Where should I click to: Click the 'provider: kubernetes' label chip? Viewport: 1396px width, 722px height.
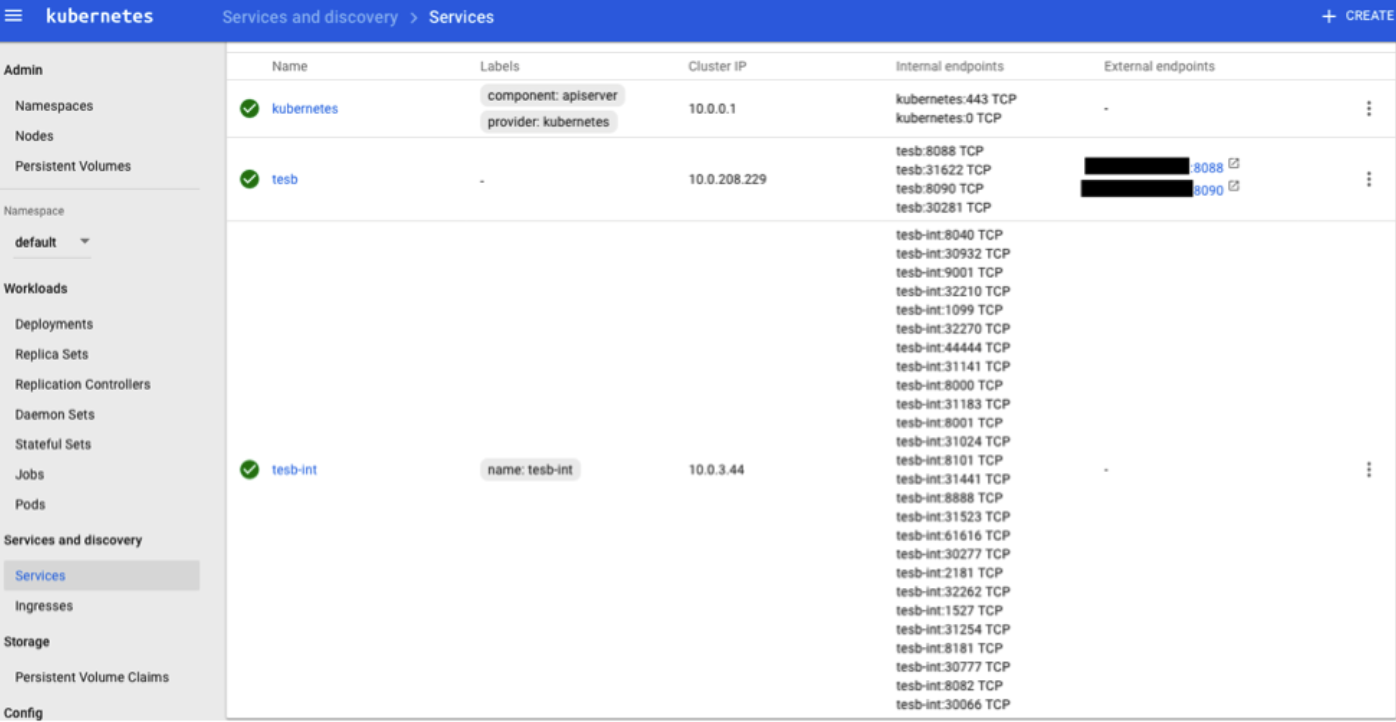pyautogui.click(x=548, y=122)
